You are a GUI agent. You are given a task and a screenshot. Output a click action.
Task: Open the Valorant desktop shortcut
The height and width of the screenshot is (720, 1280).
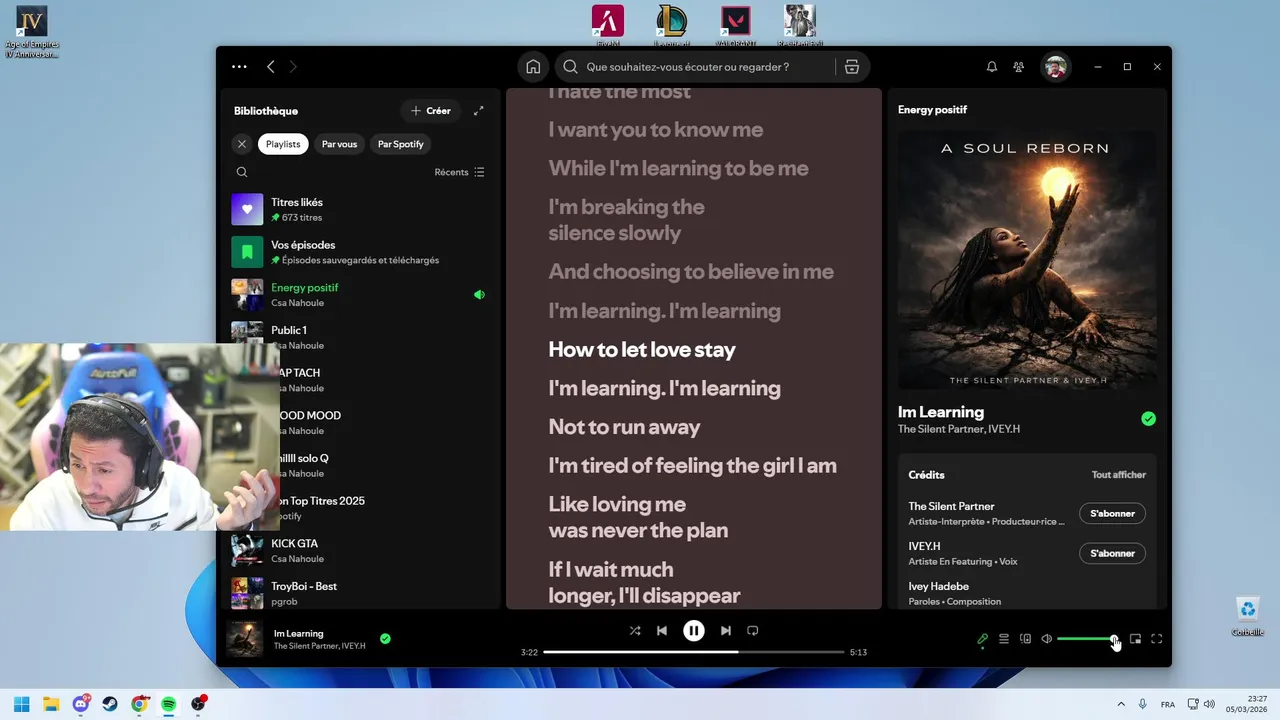point(736,26)
